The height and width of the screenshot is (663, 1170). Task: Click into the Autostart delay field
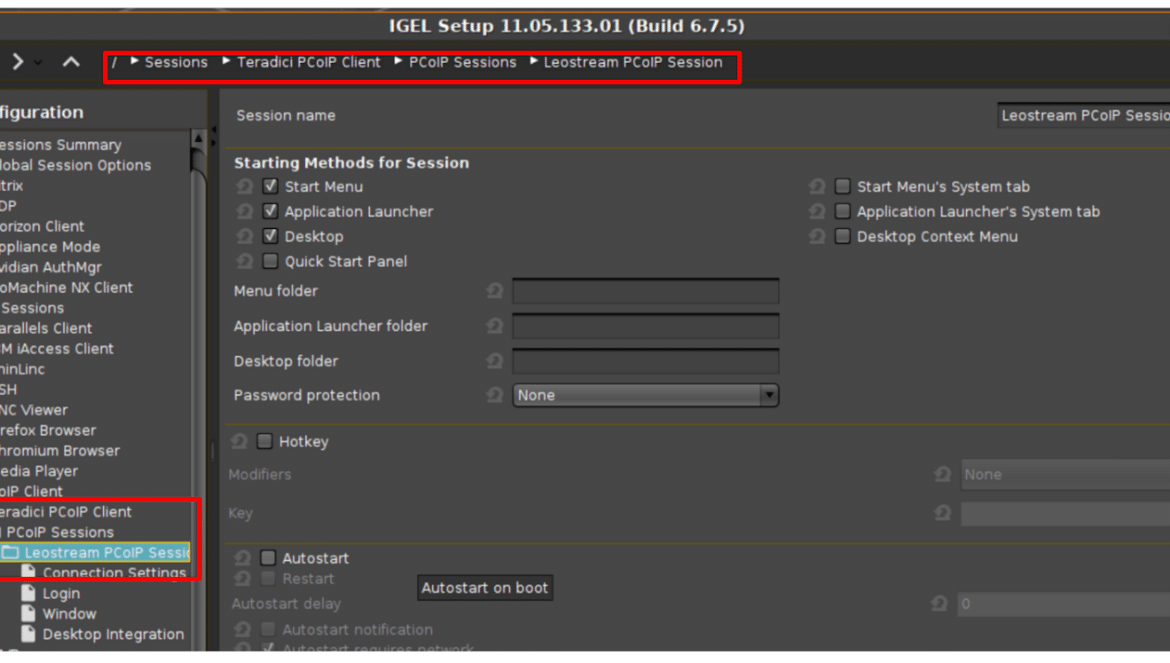click(1064, 603)
